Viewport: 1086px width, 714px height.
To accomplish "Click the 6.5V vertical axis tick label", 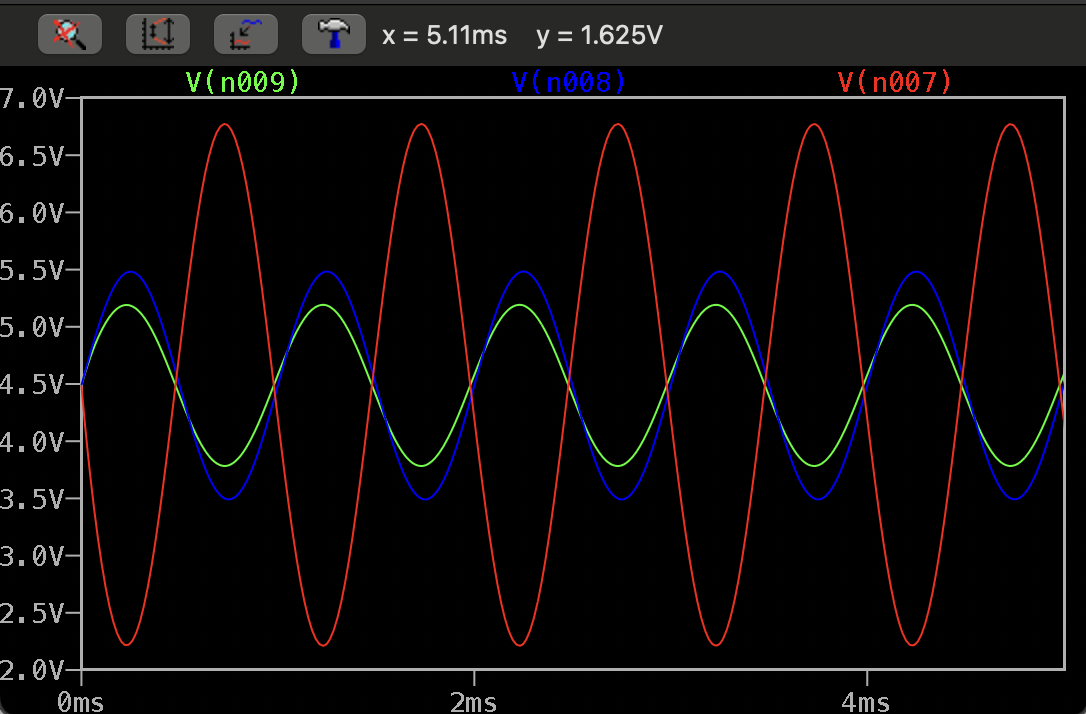I will pyautogui.click(x=32, y=156).
